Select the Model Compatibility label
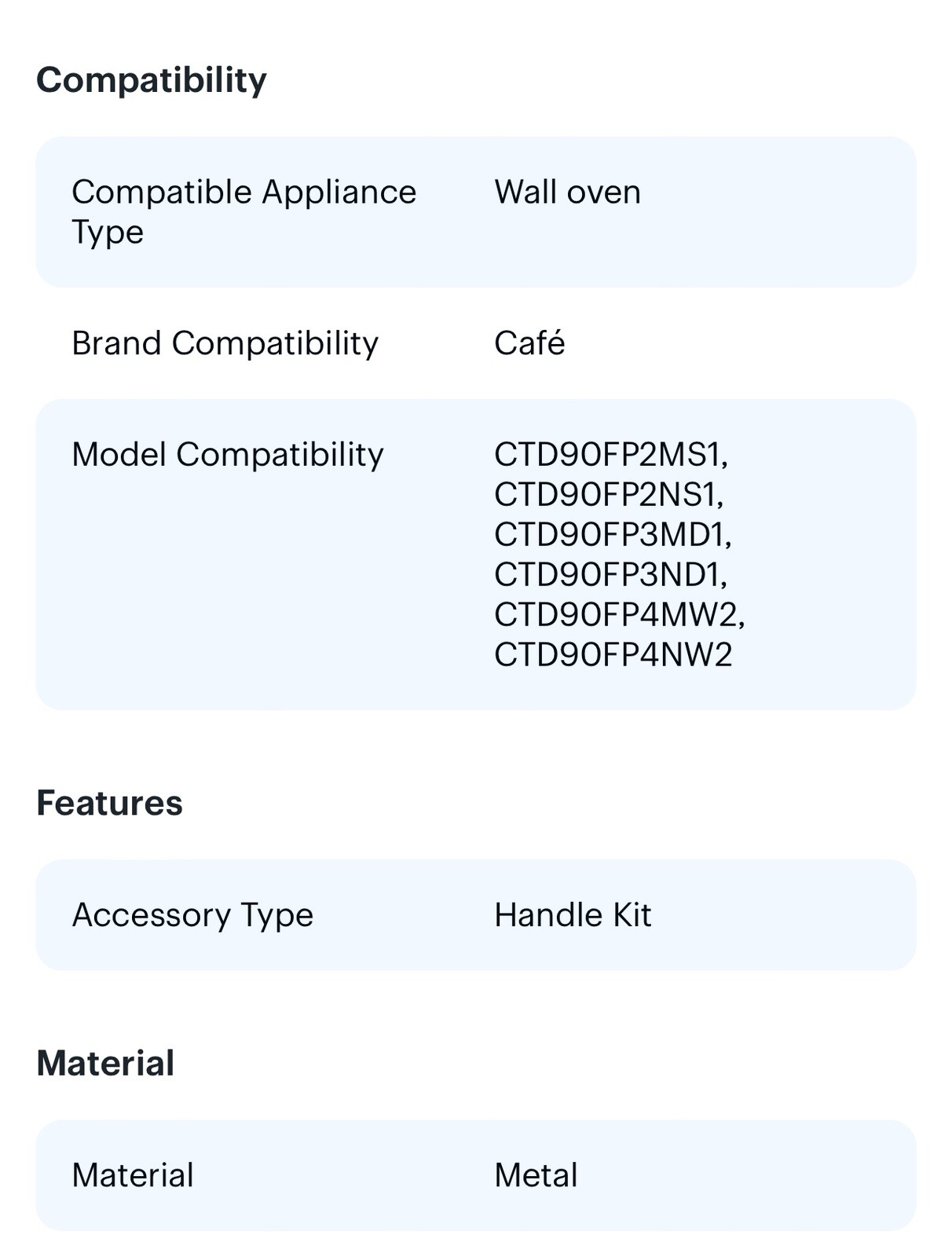 (228, 455)
